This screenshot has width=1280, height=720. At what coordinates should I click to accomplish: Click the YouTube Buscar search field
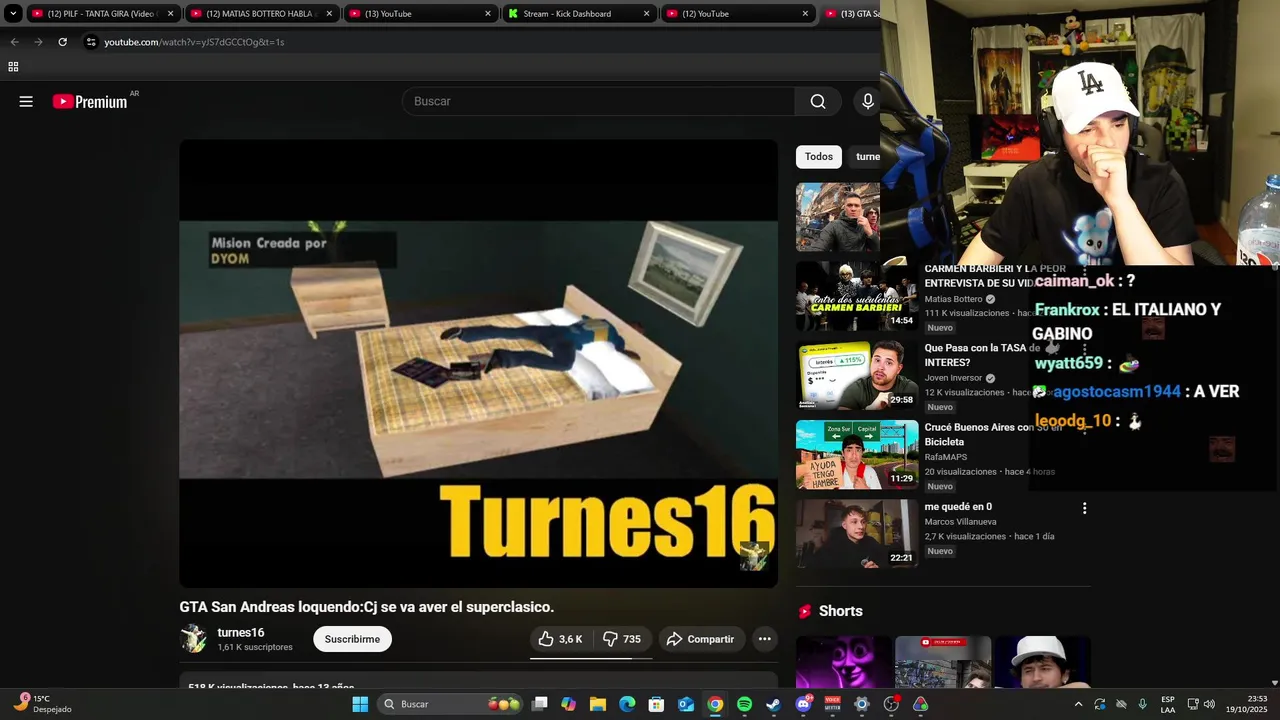[x=600, y=101]
